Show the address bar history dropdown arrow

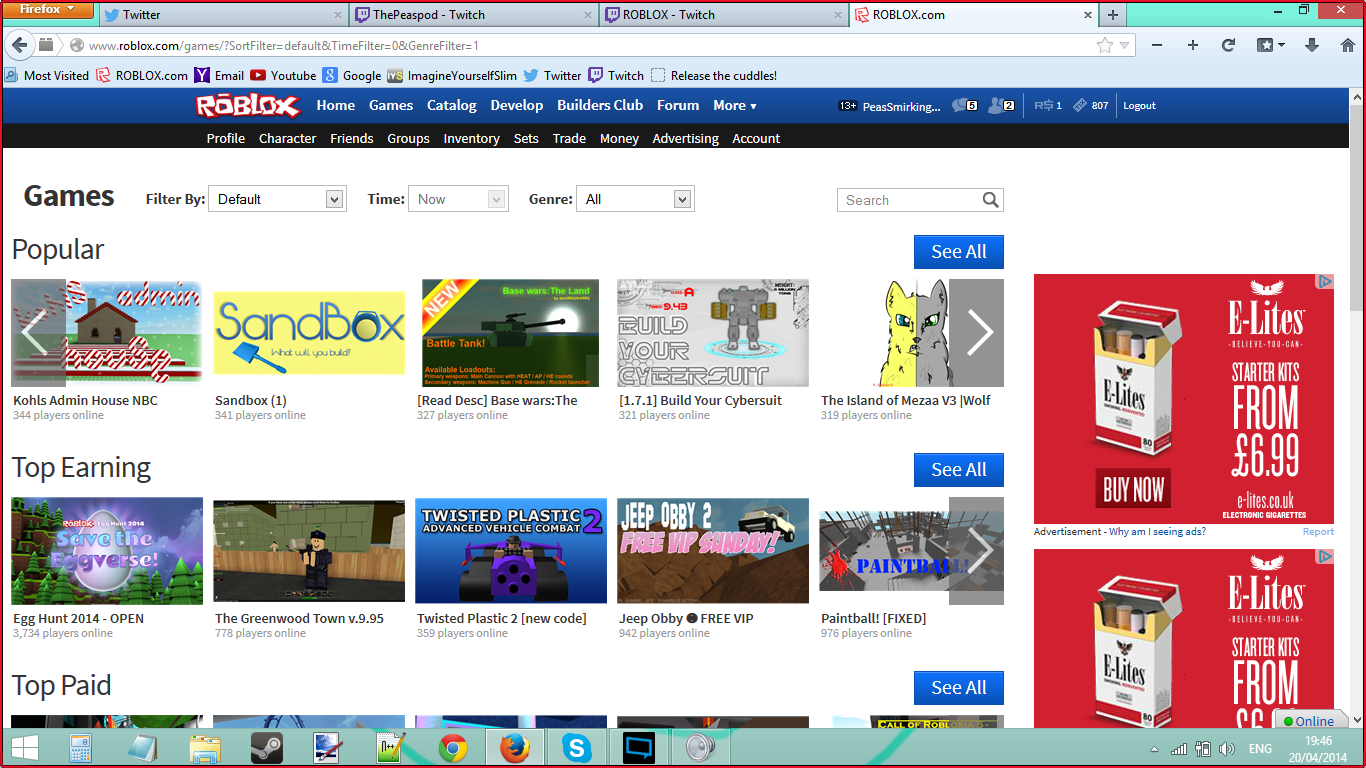pyautogui.click(x=1125, y=45)
